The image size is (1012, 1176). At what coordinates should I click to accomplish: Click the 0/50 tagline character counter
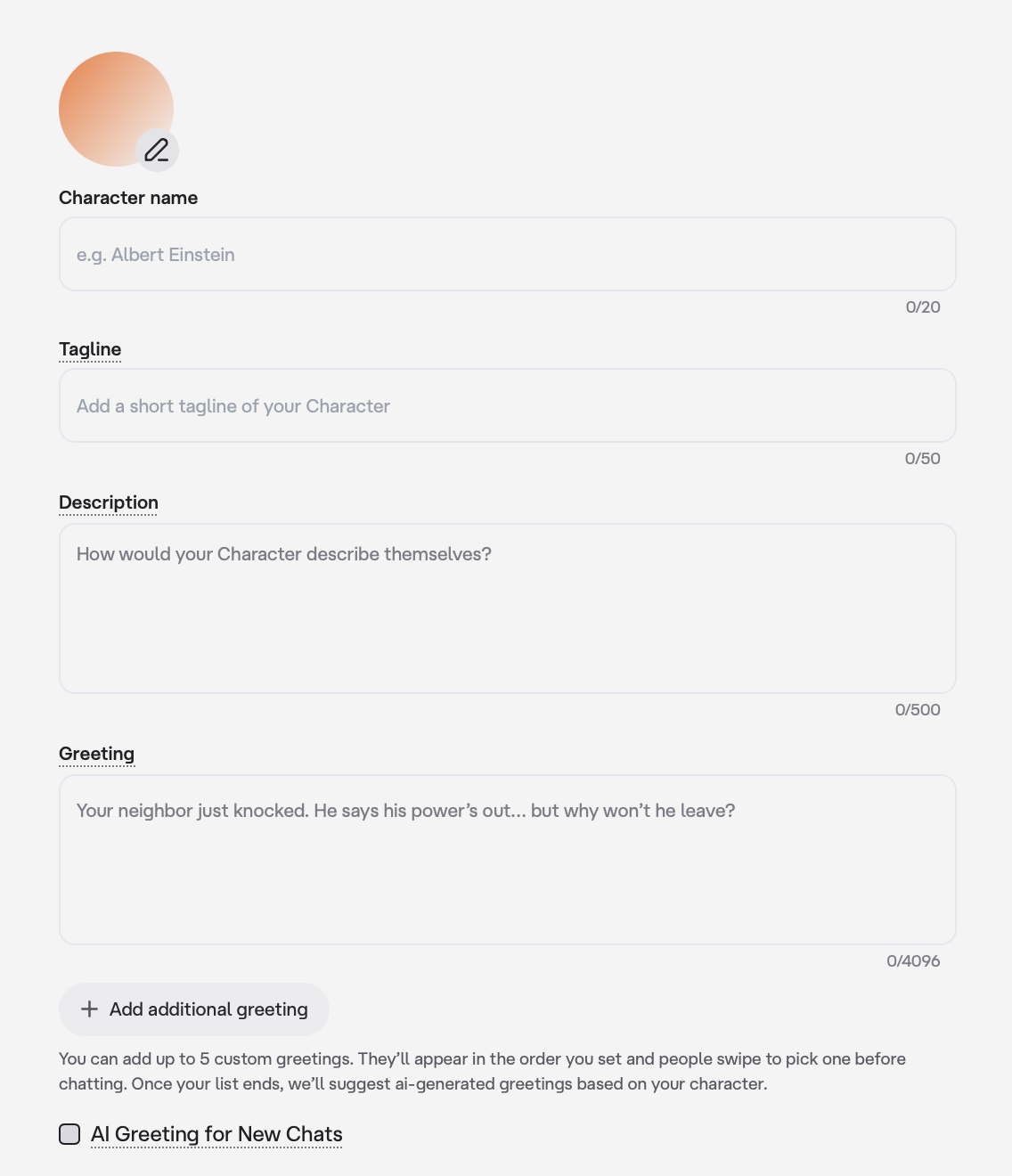pyautogui.click(x=922, y=459)
